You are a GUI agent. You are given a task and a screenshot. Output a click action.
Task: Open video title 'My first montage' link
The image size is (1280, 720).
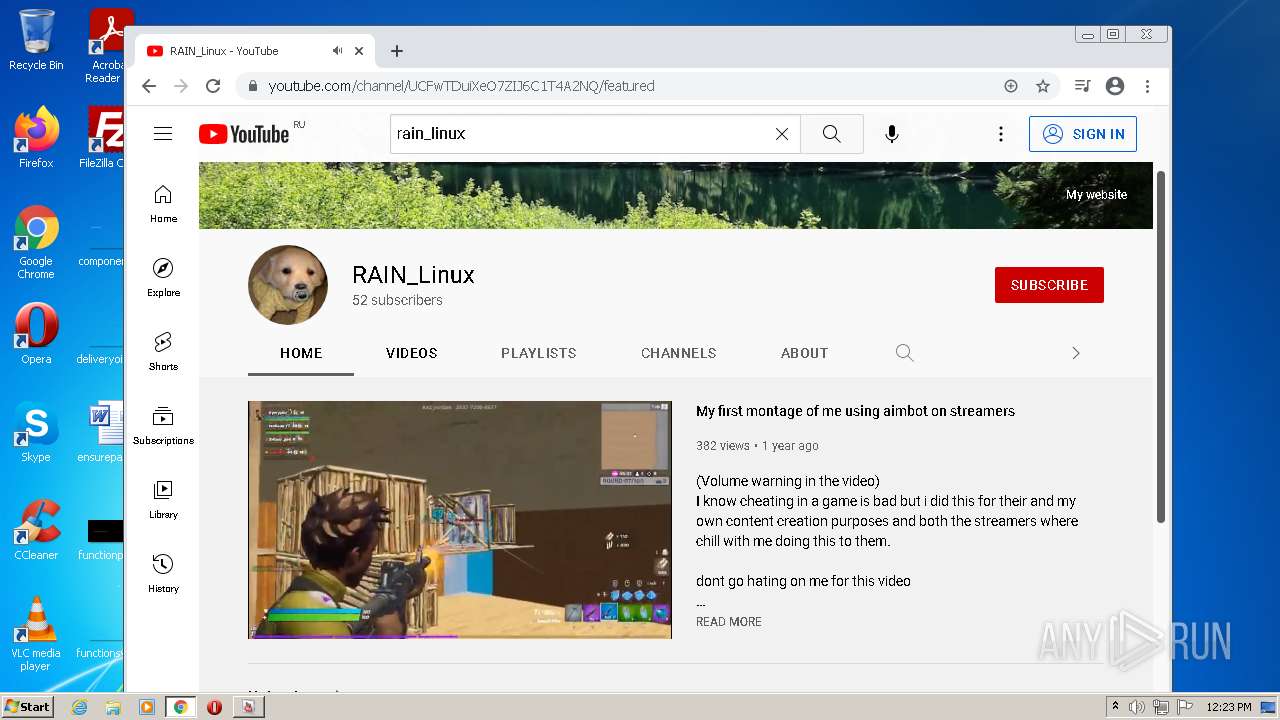tap(855, 411)
